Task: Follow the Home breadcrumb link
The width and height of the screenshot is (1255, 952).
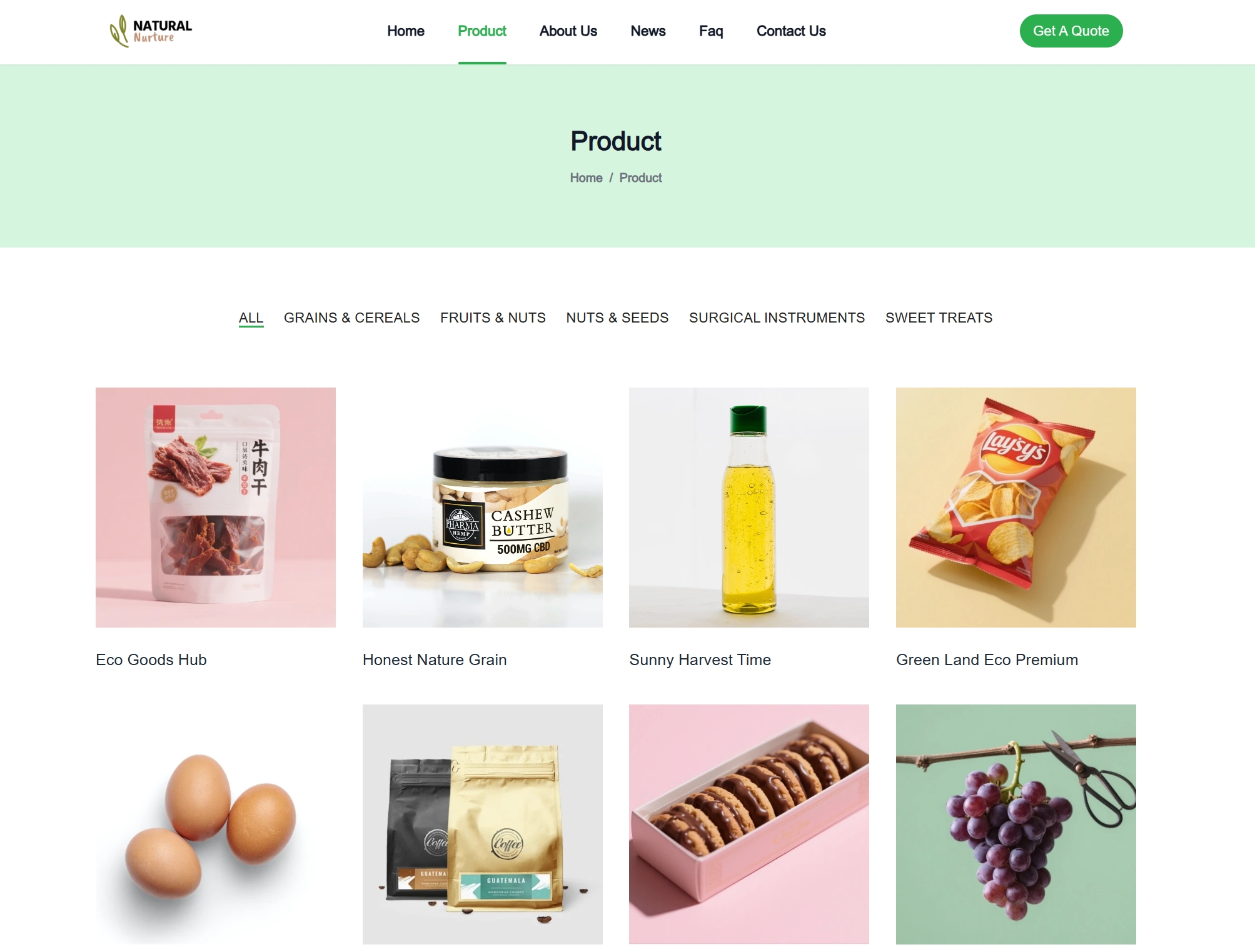Action: click(x=586, y=178)
